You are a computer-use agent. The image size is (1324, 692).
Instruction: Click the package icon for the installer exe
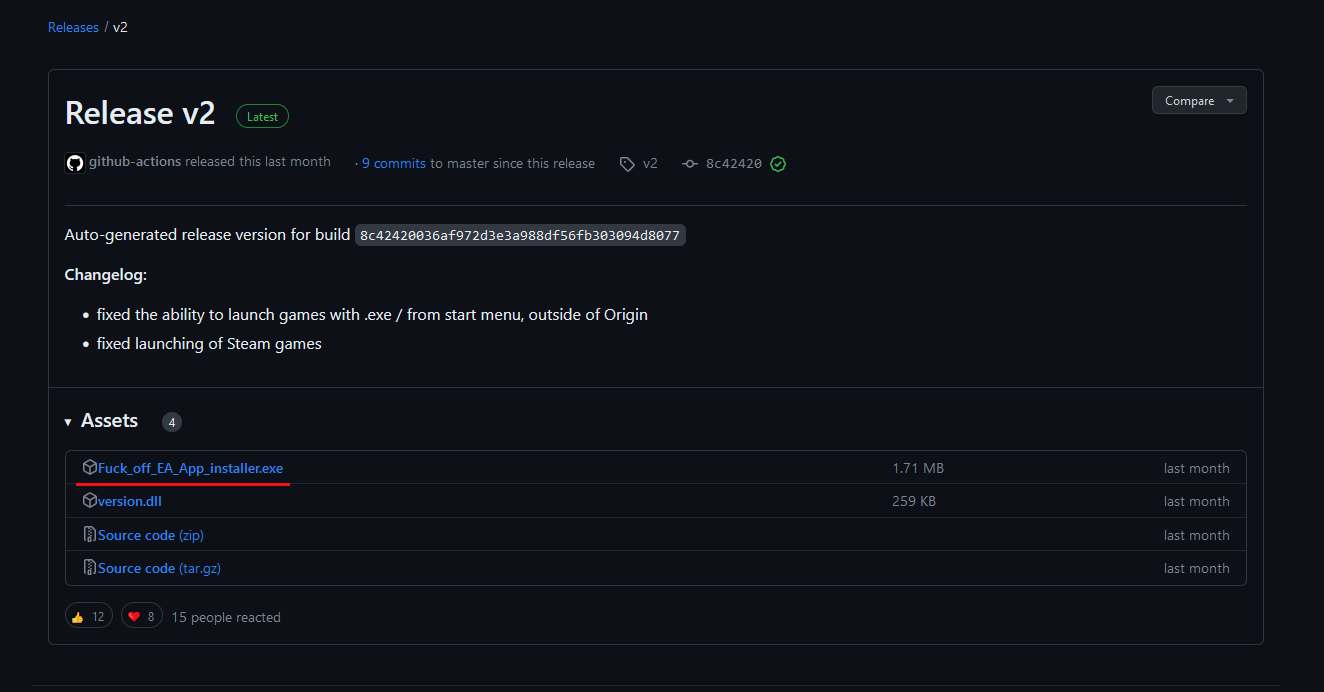pyautogui.click(x=89, y=467)
